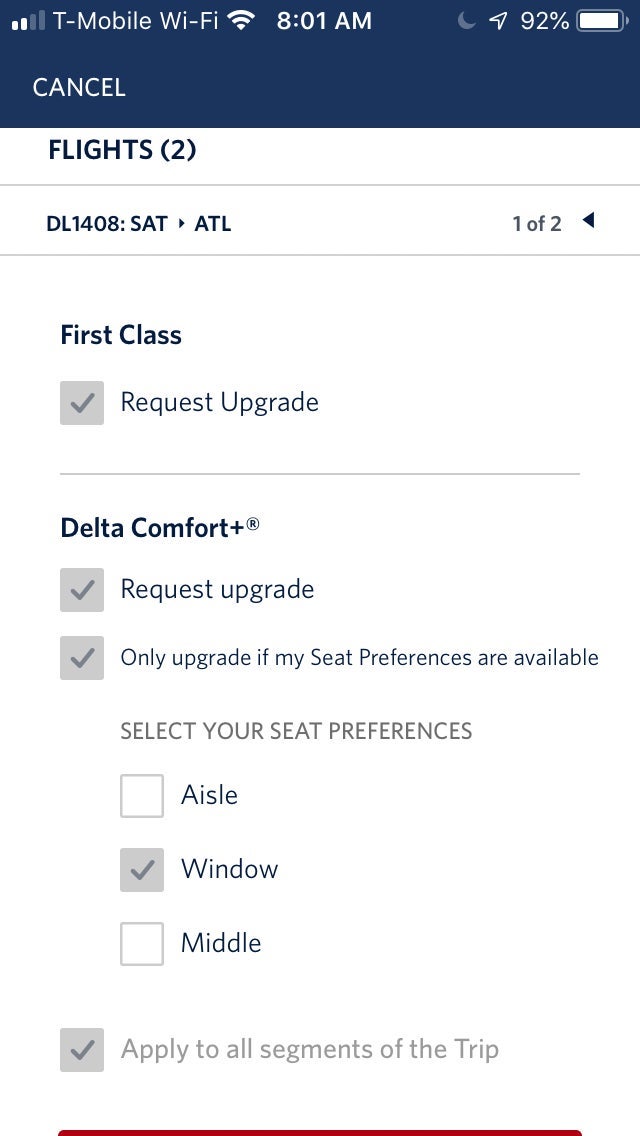640x1136 pixels.
Task: Tap the 1 of 2 flight counter
Action: click(x=537, y=224)
